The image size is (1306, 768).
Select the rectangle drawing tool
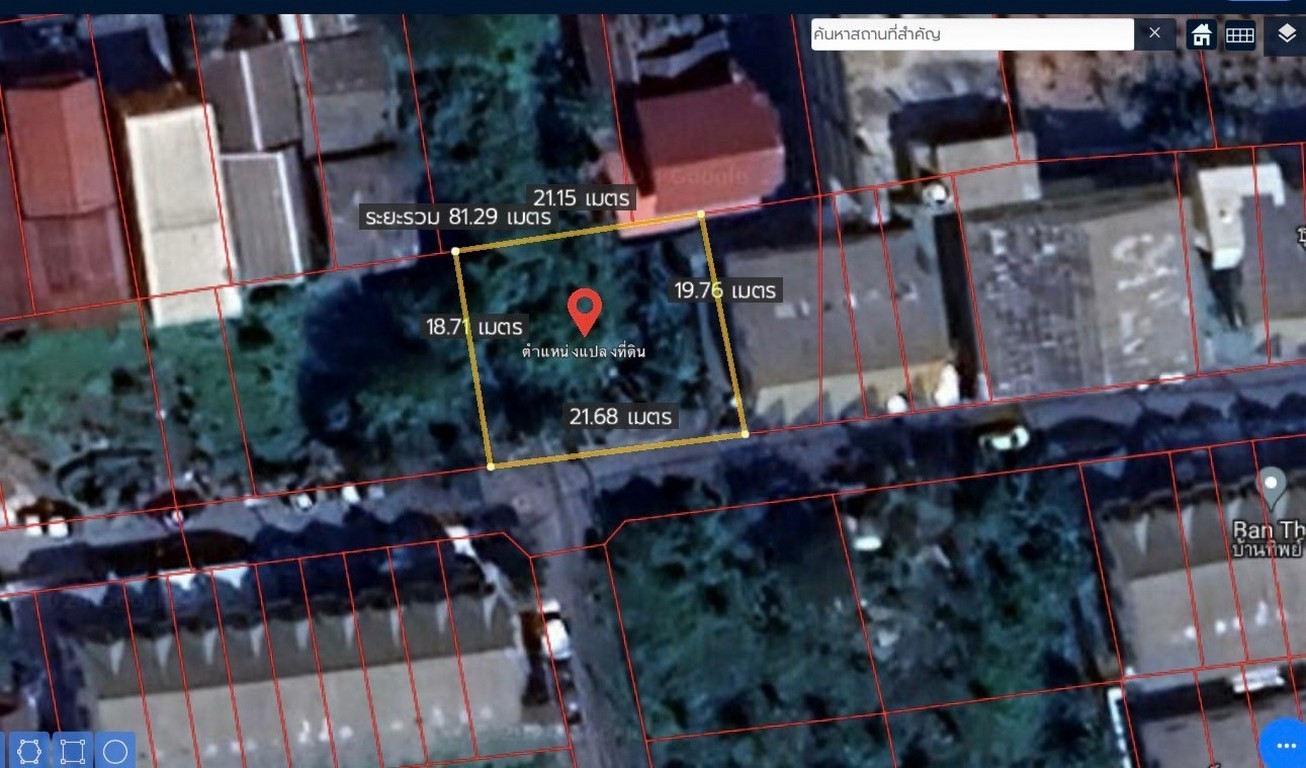[72, 751]
